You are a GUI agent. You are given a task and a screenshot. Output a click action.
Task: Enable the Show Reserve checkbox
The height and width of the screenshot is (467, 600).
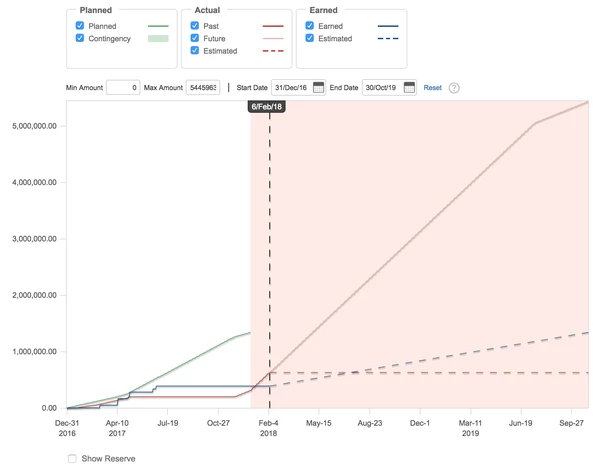coord(72,458)
